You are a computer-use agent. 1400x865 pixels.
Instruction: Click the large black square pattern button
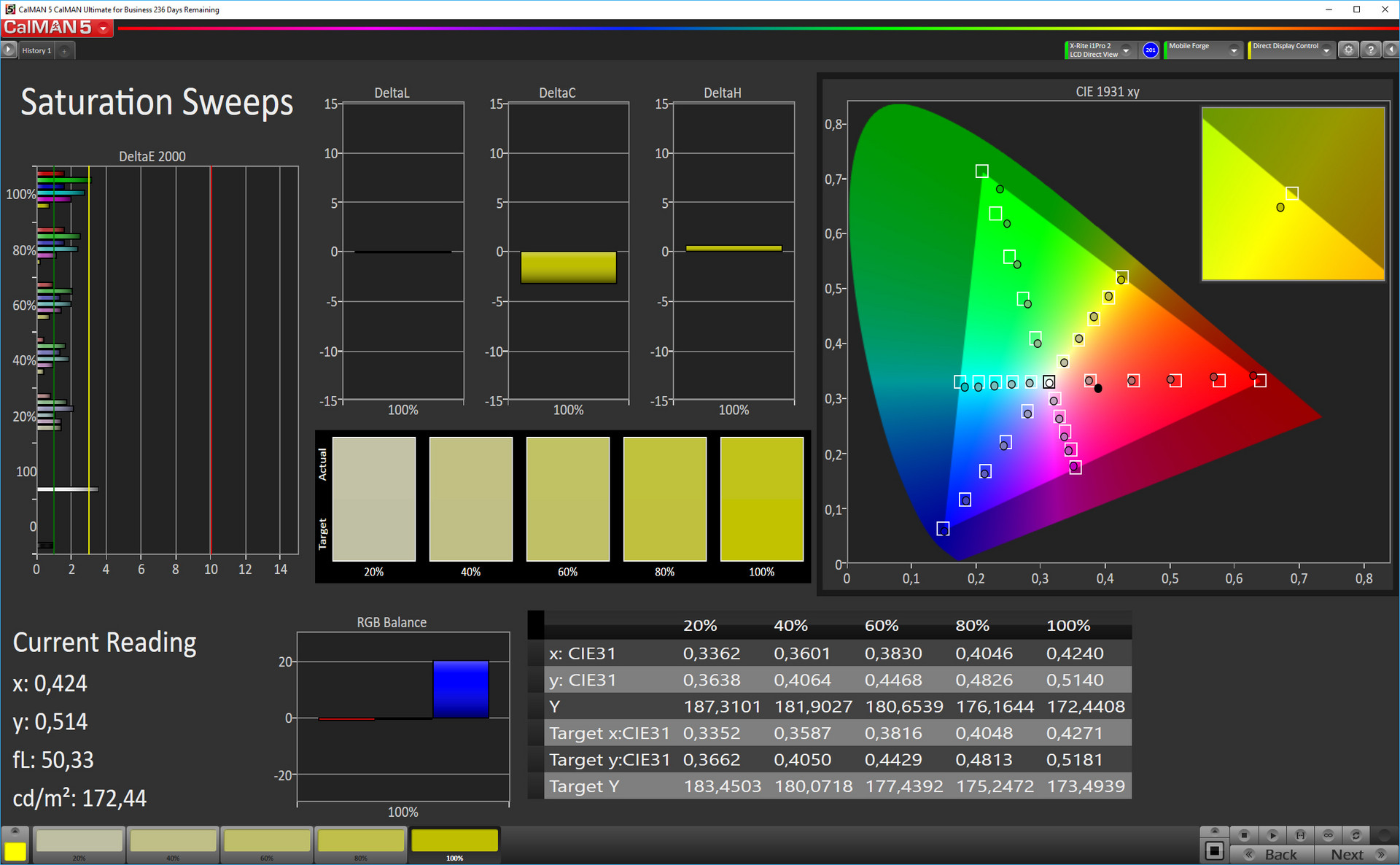point(1214,850)
